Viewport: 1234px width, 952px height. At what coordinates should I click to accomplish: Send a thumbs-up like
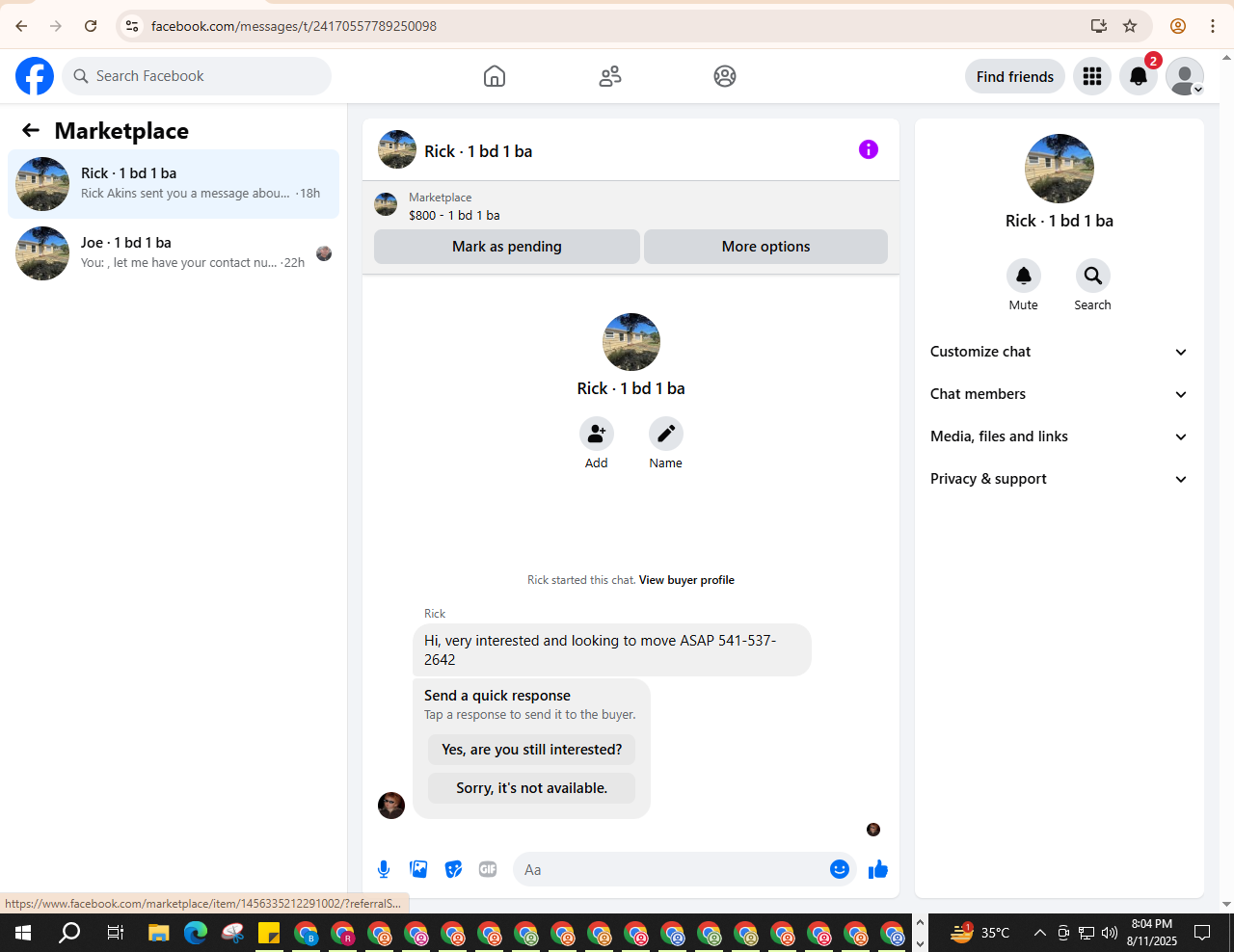click(x=878, y=869)
